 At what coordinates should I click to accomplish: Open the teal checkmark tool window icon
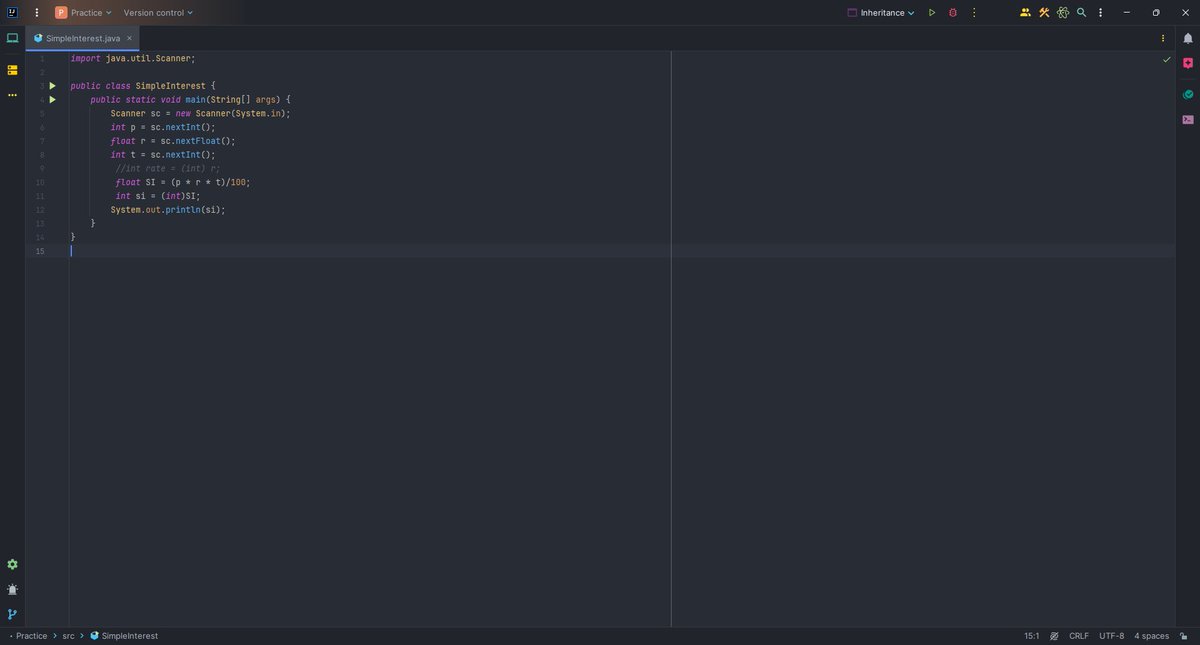(1188, 95)
